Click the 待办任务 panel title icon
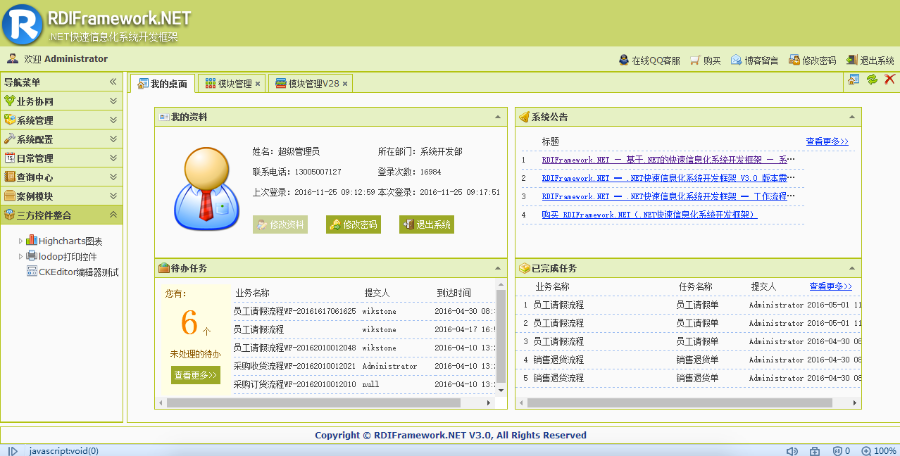Screen dimensions: 900x456 coord(164,268)
